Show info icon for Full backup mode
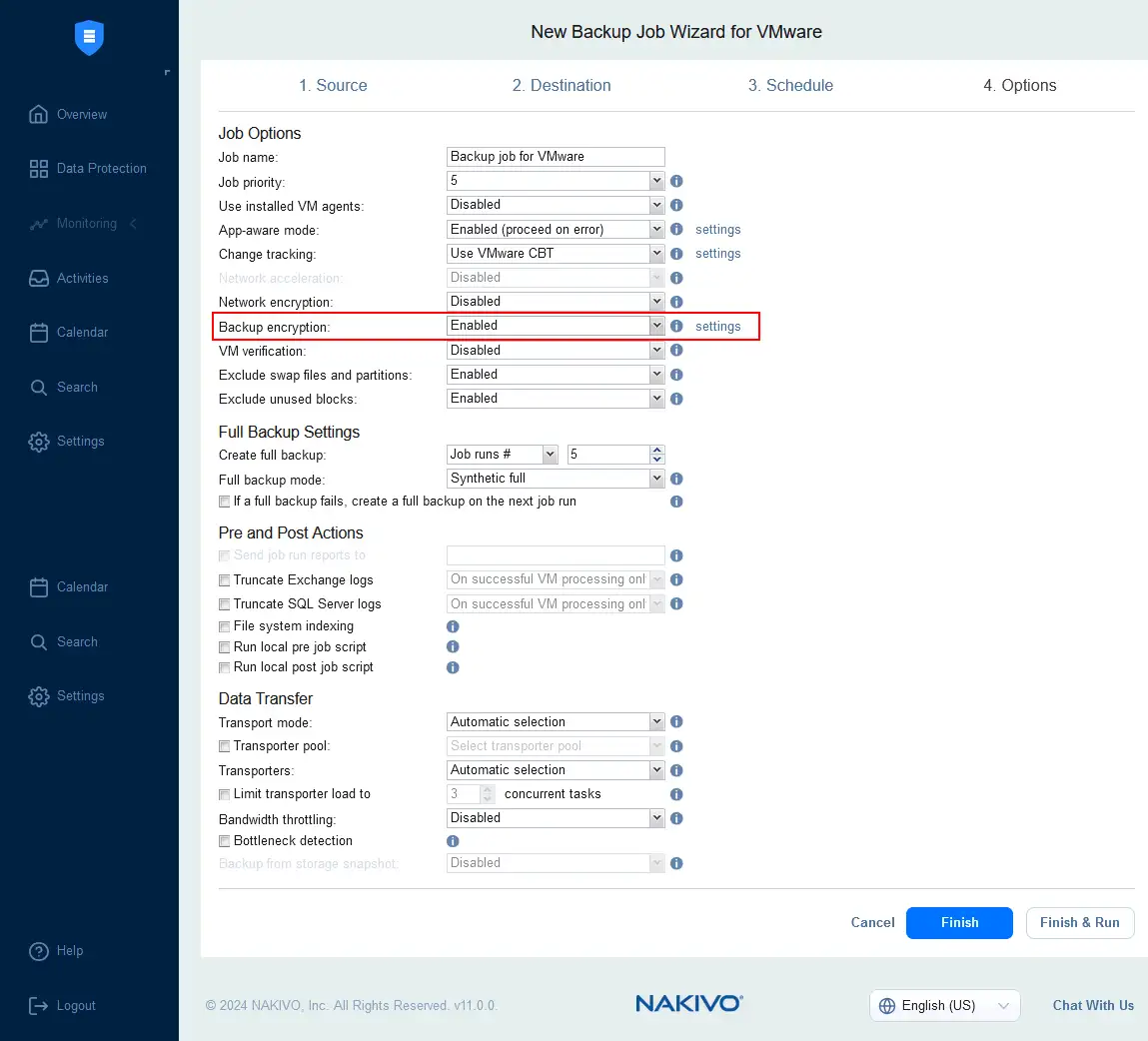This screenshot has height=1041, width=1148. (676, 479)
